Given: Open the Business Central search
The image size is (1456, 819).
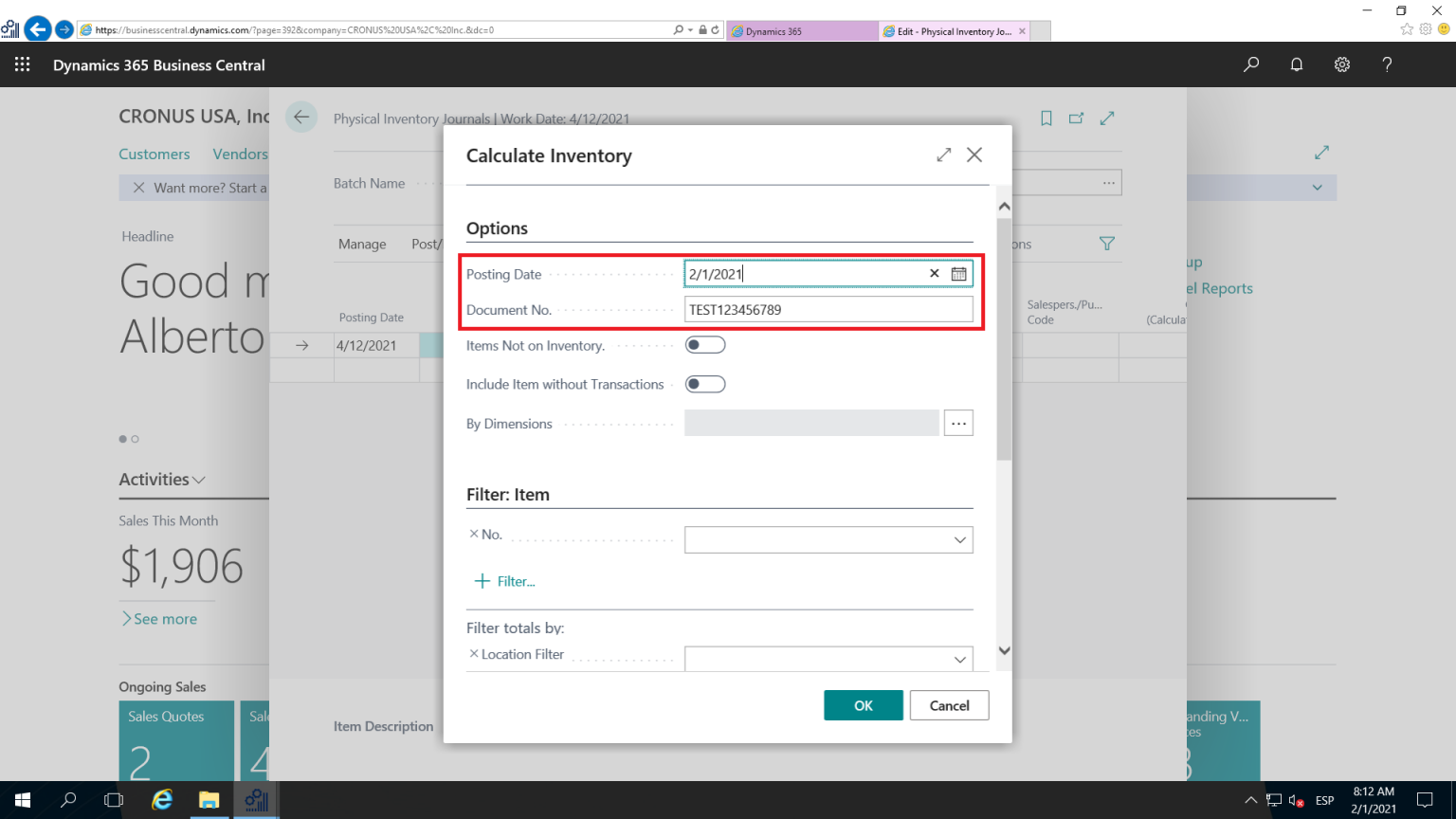Looking at the screenshot, I should [1250, 64].
